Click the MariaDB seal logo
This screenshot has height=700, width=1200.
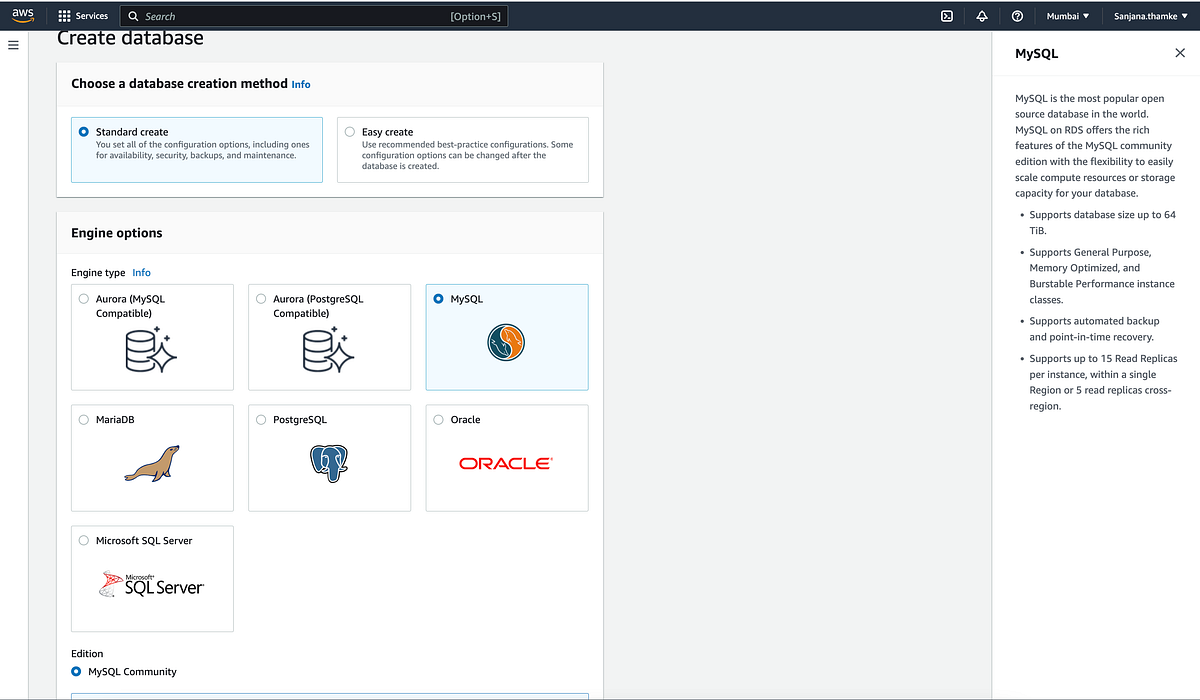pos(152,462)
